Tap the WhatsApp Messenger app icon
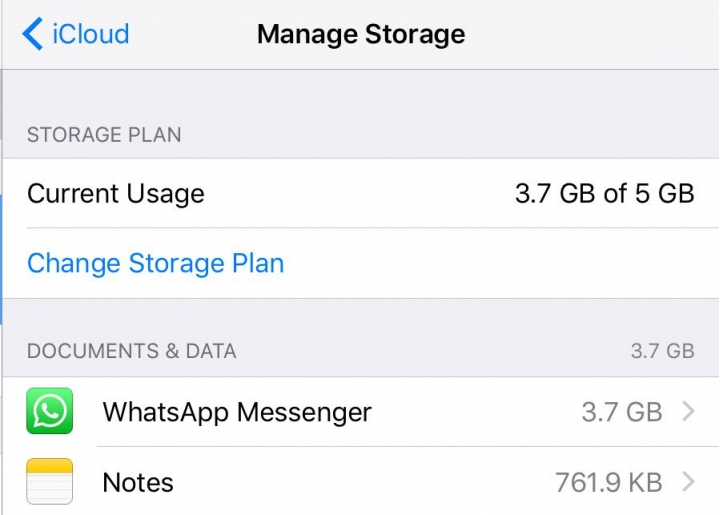The image size is (720, 515). 50,411
